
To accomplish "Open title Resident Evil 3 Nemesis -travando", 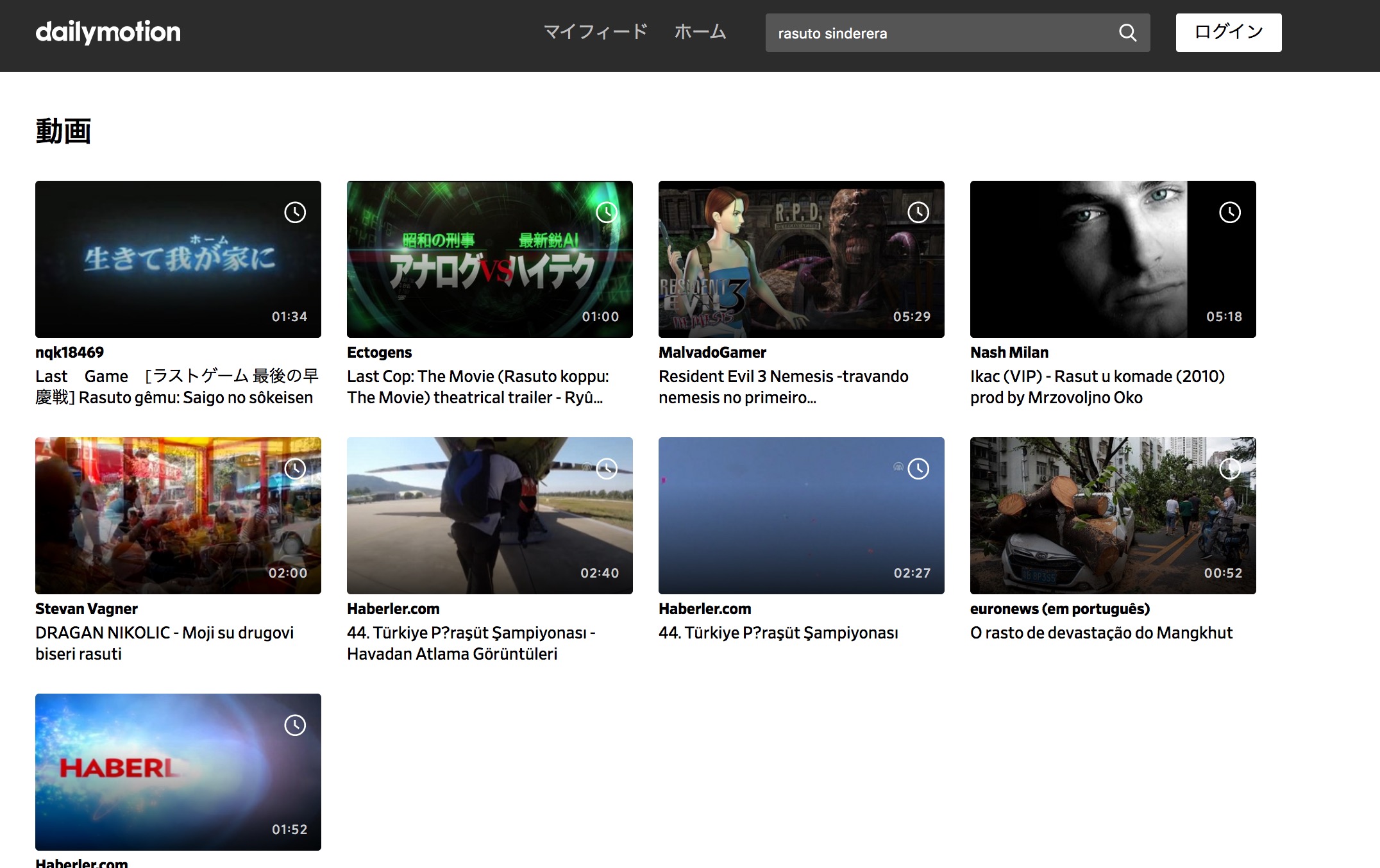I will (x=784, y=387).
